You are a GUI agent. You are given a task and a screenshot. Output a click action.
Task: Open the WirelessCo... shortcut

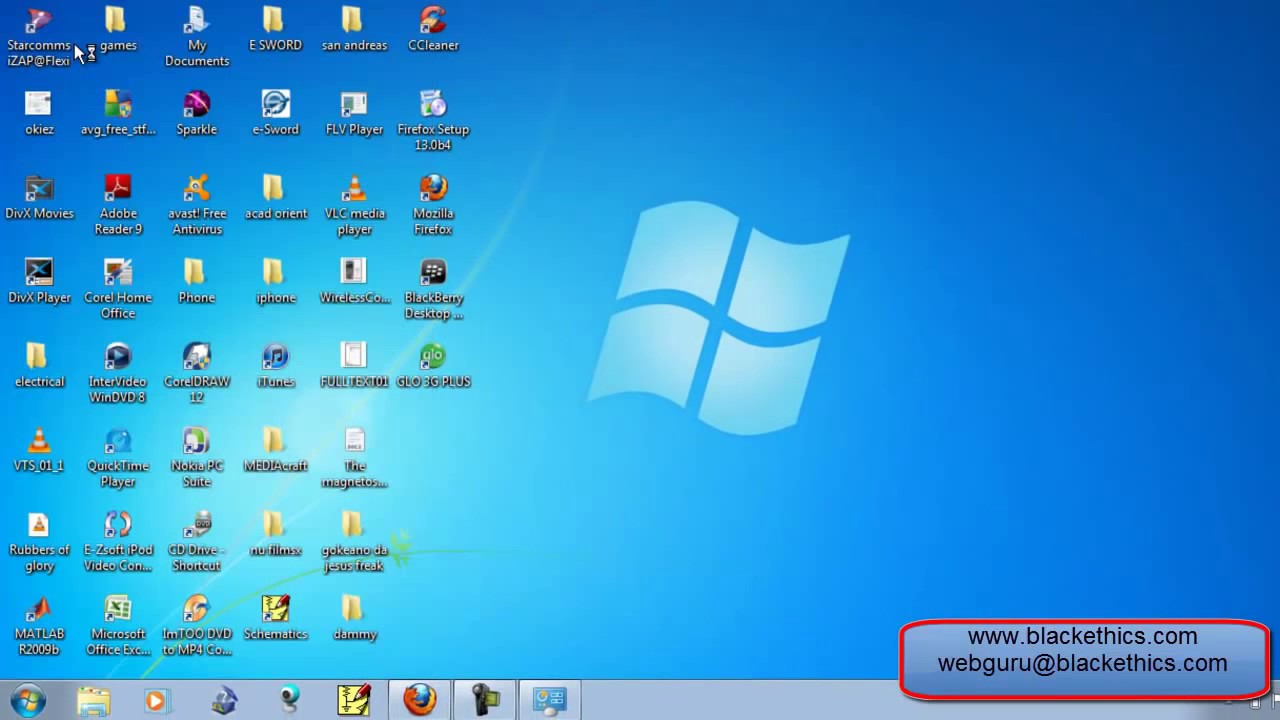[x=354, y=281]
